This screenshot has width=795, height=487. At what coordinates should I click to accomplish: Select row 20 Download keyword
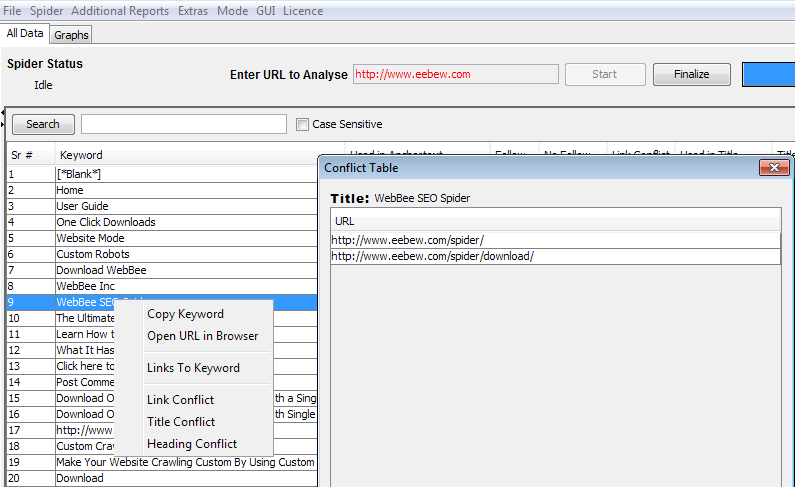click(162, 478)
